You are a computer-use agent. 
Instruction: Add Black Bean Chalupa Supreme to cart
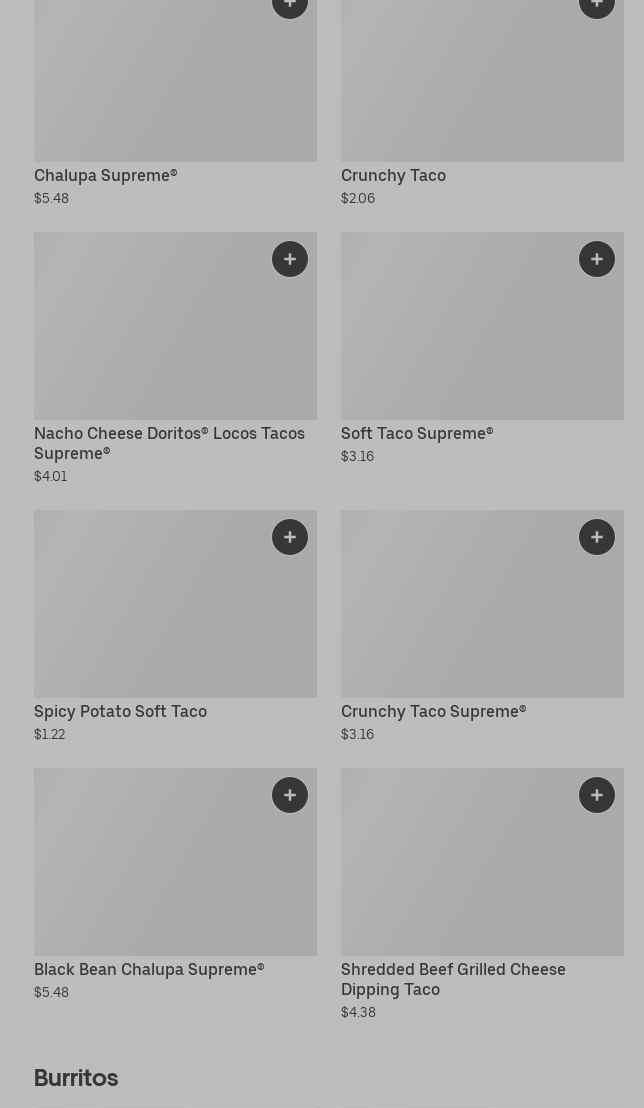(x=290, y=795)
